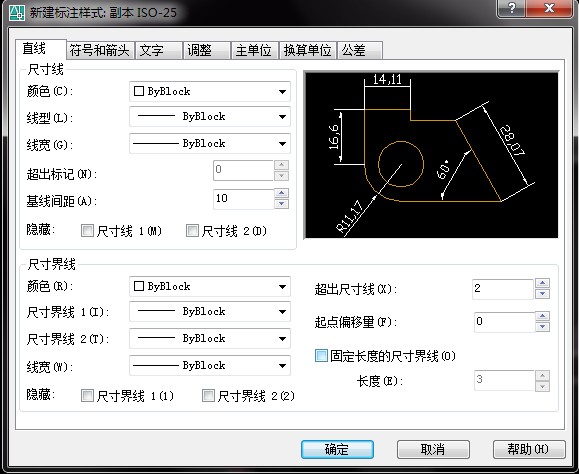
Task: Decrease 超出尺寸线 value with down arrow
Action: pos(542,294)
